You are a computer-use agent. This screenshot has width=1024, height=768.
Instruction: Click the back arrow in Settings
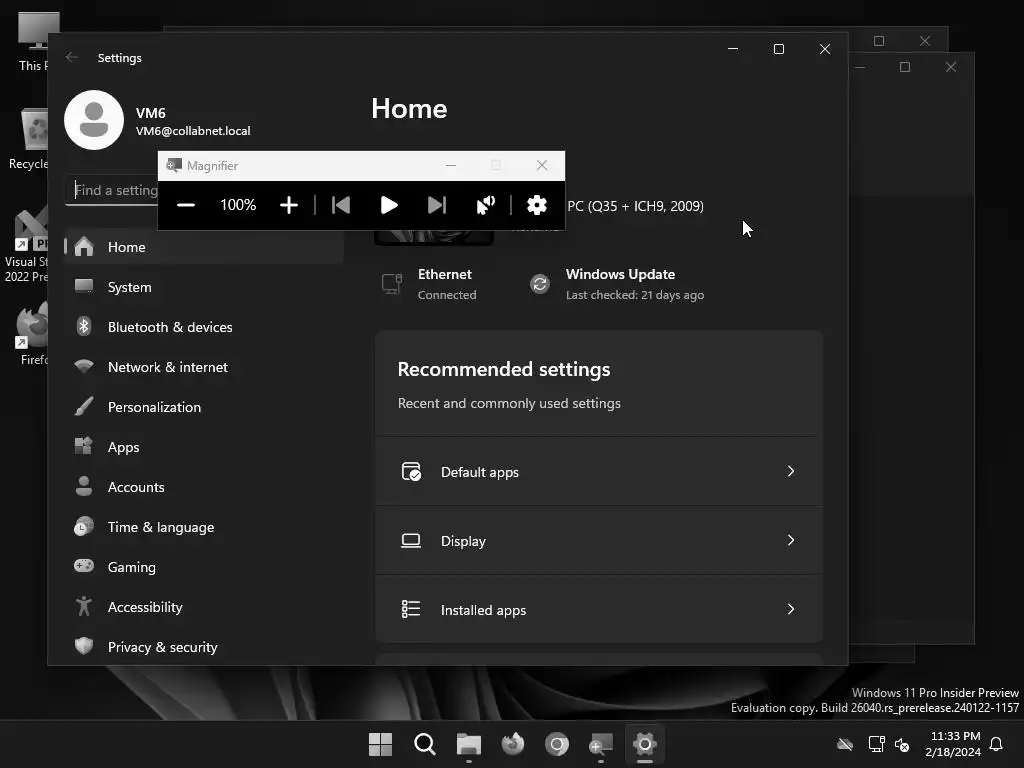pos(72,57)
